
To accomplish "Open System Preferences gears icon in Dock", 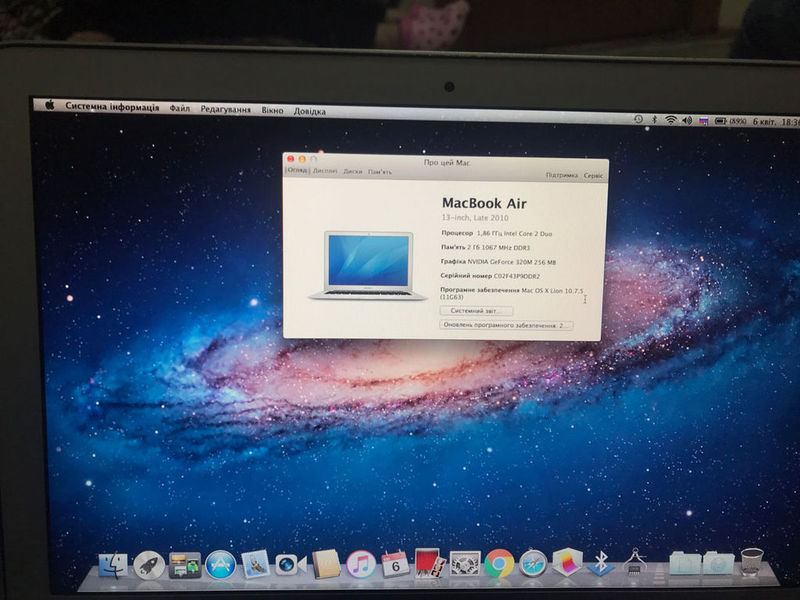I will point(464,564).
